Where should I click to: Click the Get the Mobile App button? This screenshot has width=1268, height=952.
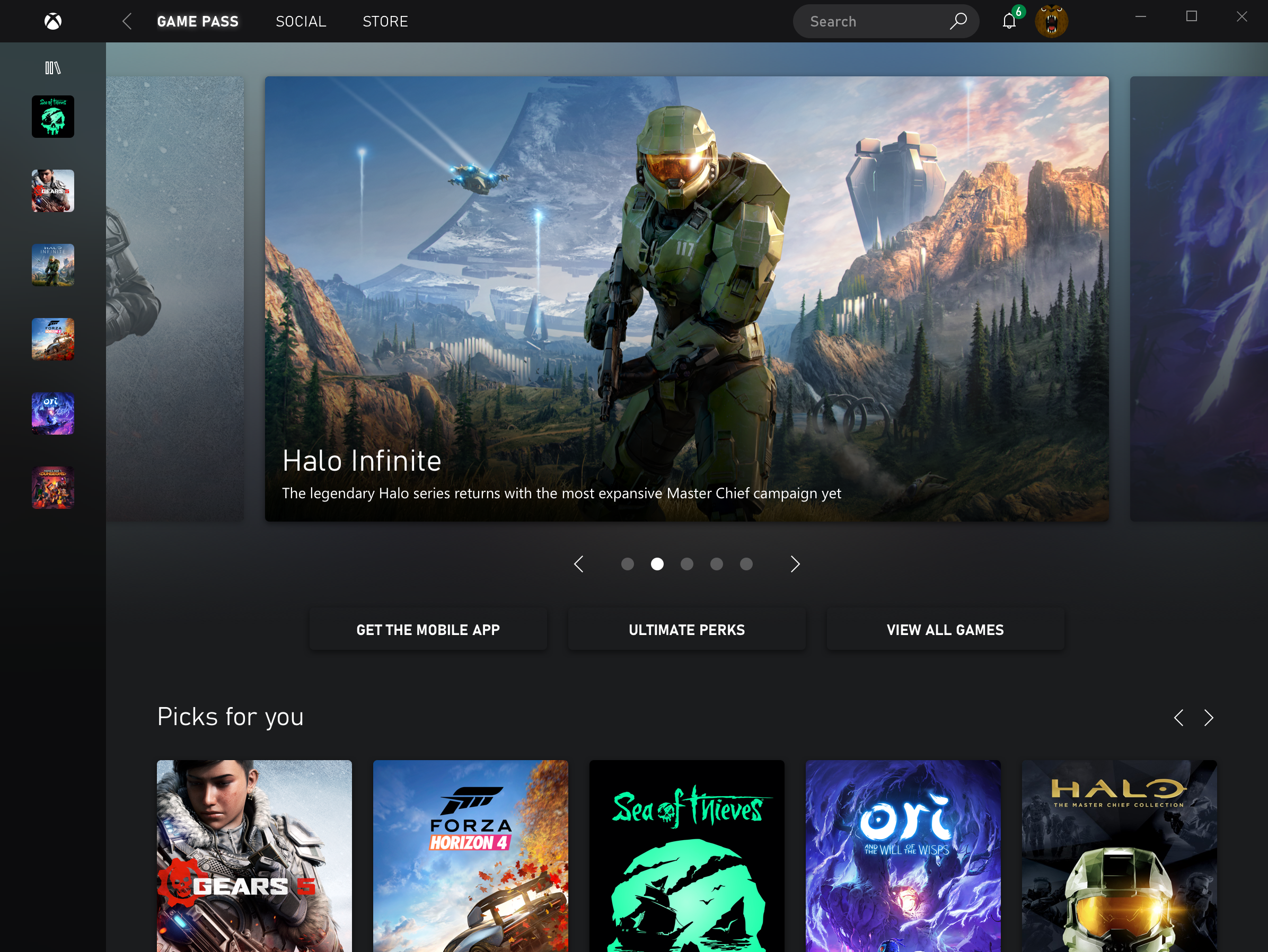pos(428,629)
